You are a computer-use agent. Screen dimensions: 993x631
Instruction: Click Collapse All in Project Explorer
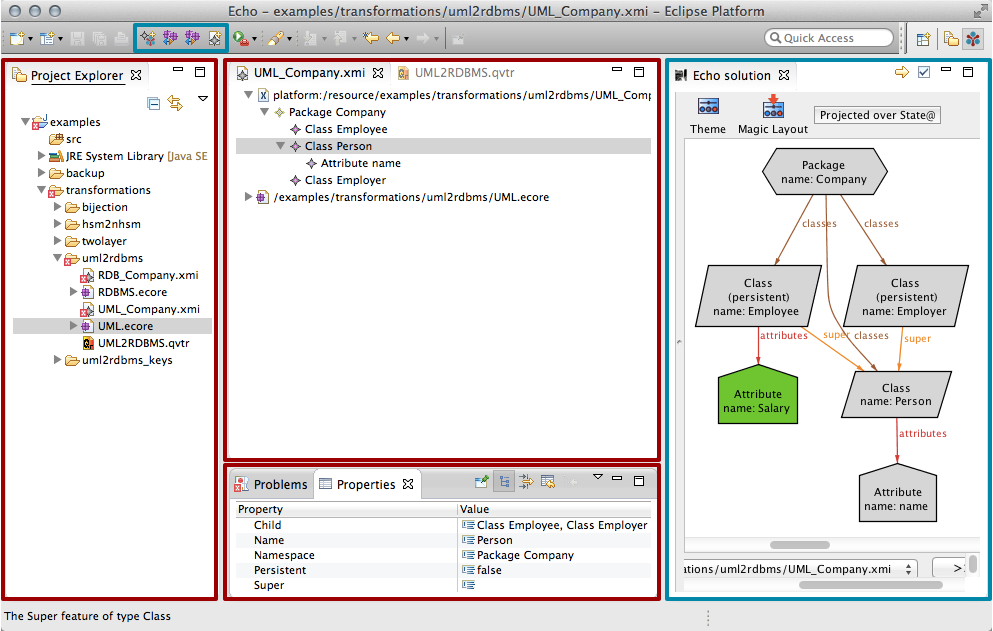click(154, 103)
